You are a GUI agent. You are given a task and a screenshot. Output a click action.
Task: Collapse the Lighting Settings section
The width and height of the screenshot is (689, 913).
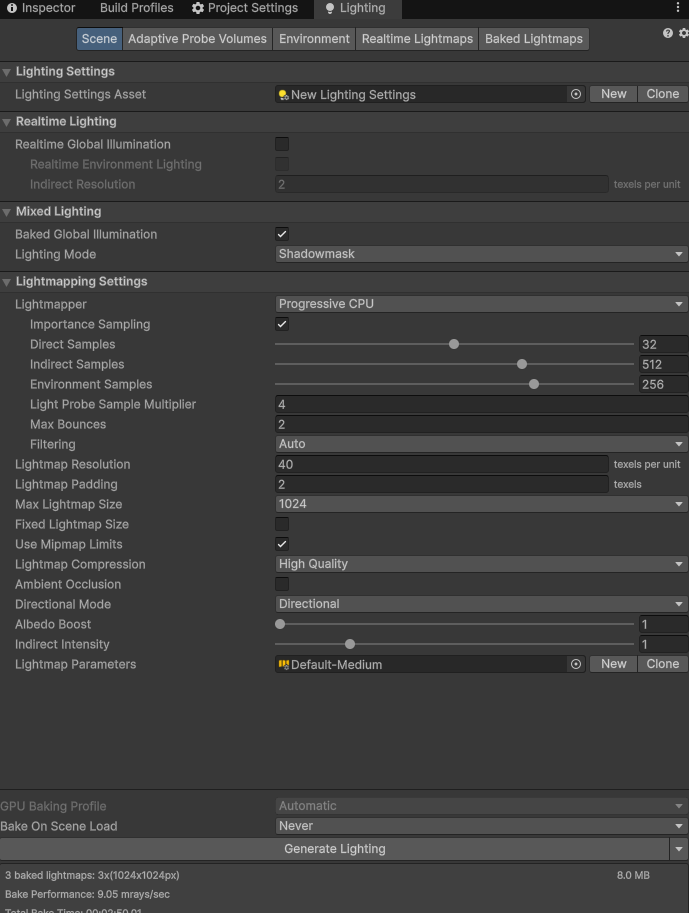pos(7,72)
